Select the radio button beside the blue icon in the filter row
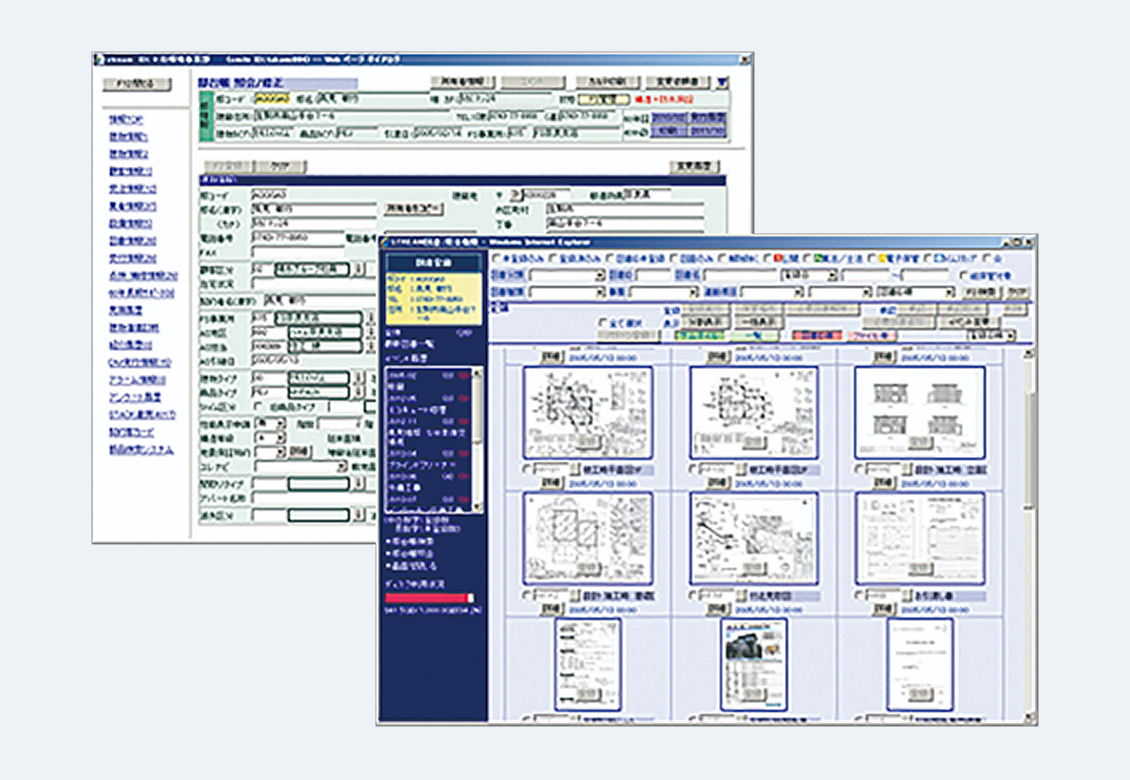1130x780 pixels. pyautogui.click(x=928, y=258)
